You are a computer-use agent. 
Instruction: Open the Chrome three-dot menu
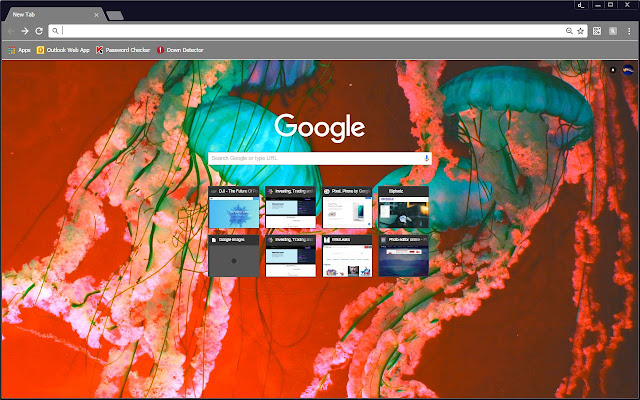pyautogui.click(x=629, y=31)
